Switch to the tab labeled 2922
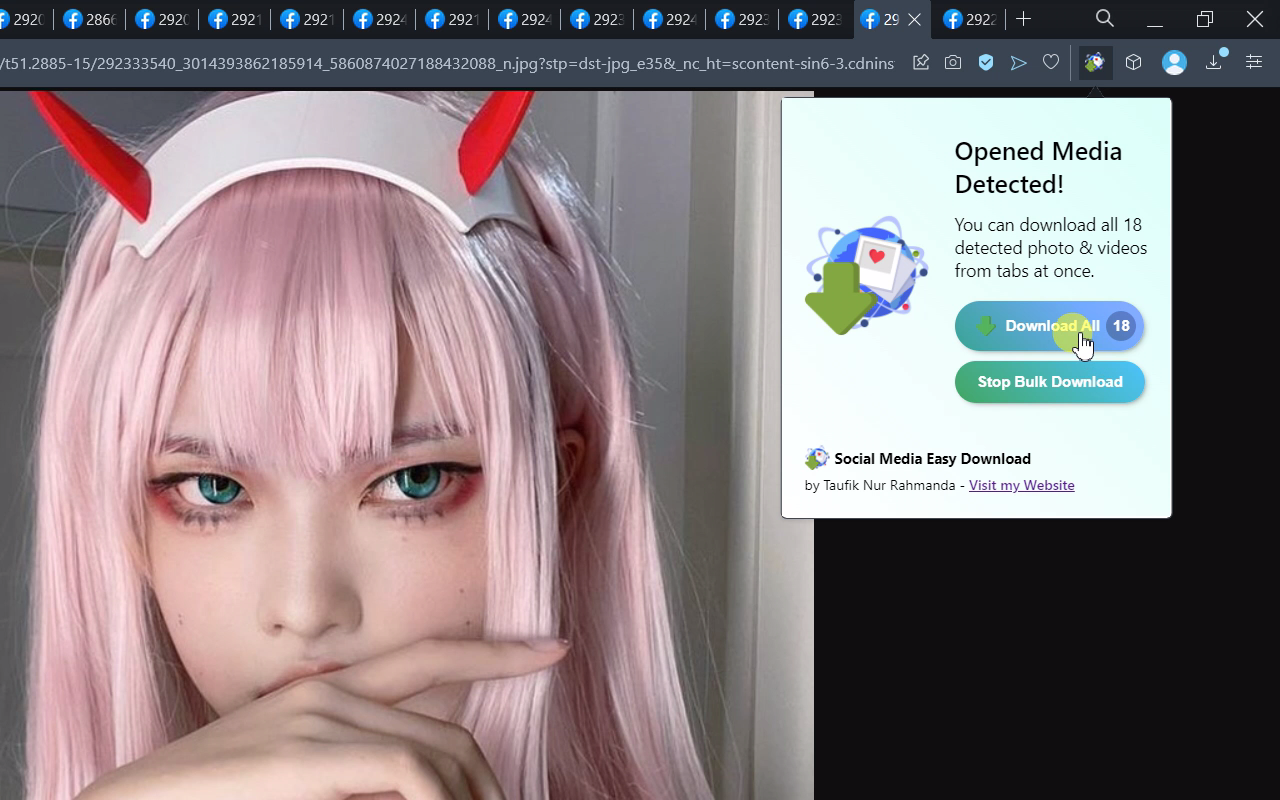Viewport: 1280px width, 800px height. (x=969, y=19)
